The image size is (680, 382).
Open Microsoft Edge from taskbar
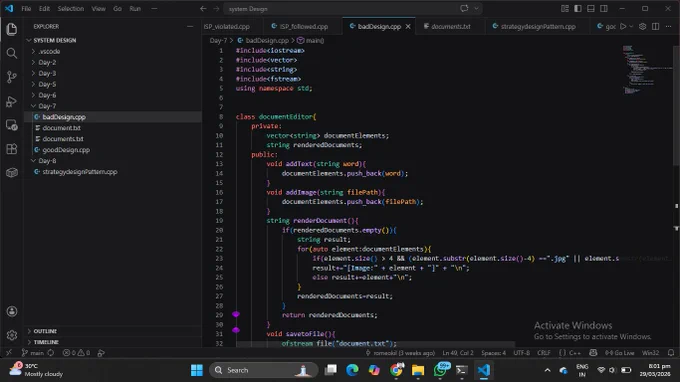[x=352, y=370]
